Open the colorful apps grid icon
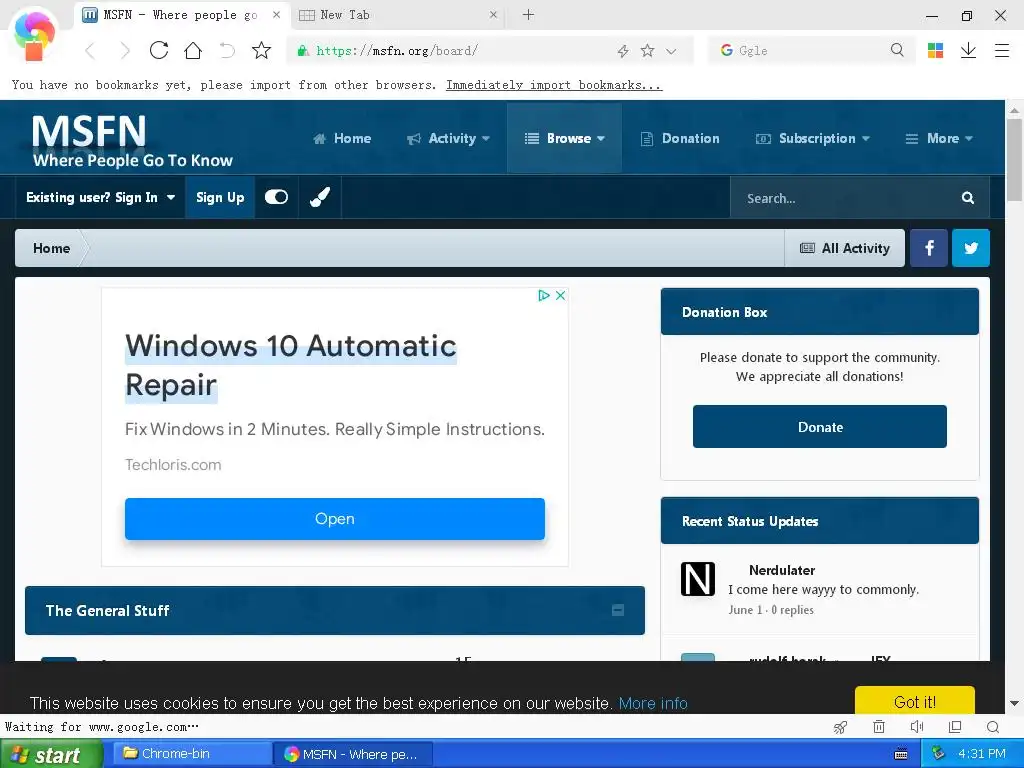Image resolution: width=1024 pixels, height=768 pixels. click(935, 50)
